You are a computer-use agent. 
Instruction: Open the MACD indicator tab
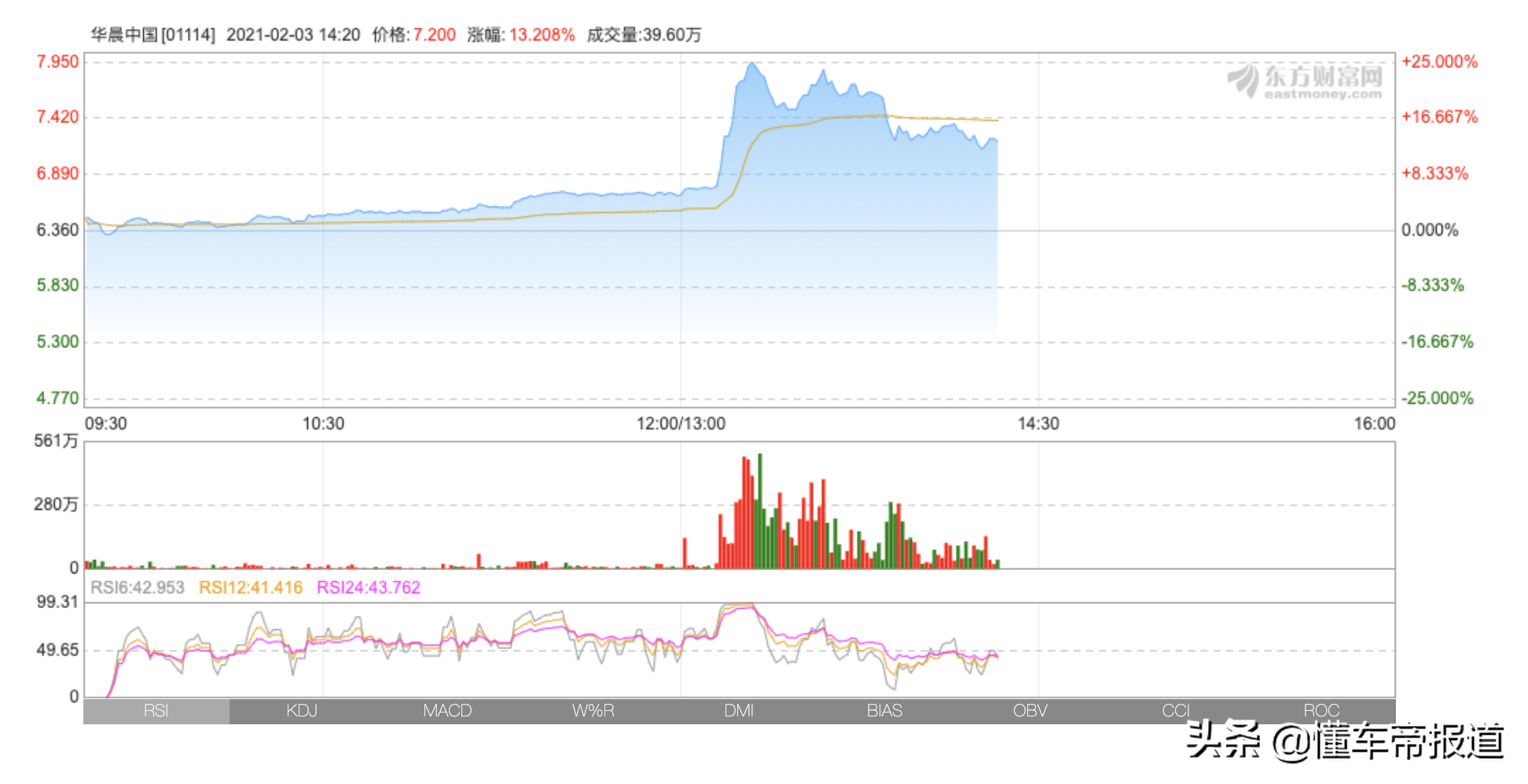coord(447,711)
